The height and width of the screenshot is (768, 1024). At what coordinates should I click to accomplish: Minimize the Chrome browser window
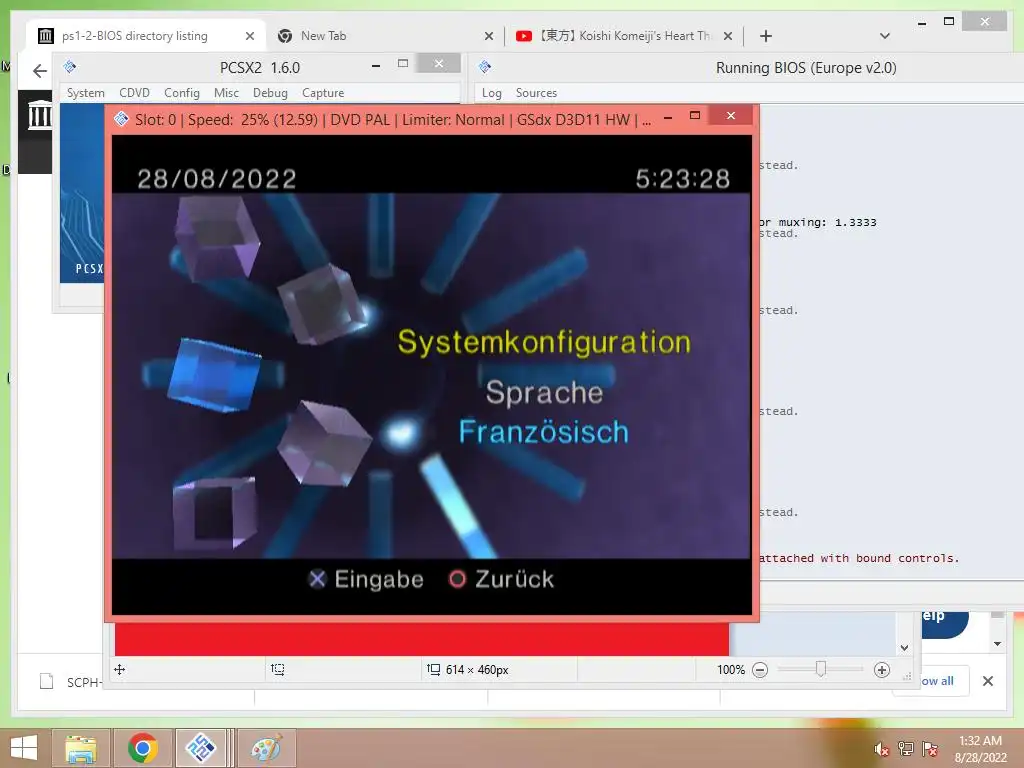coord(922,23)
